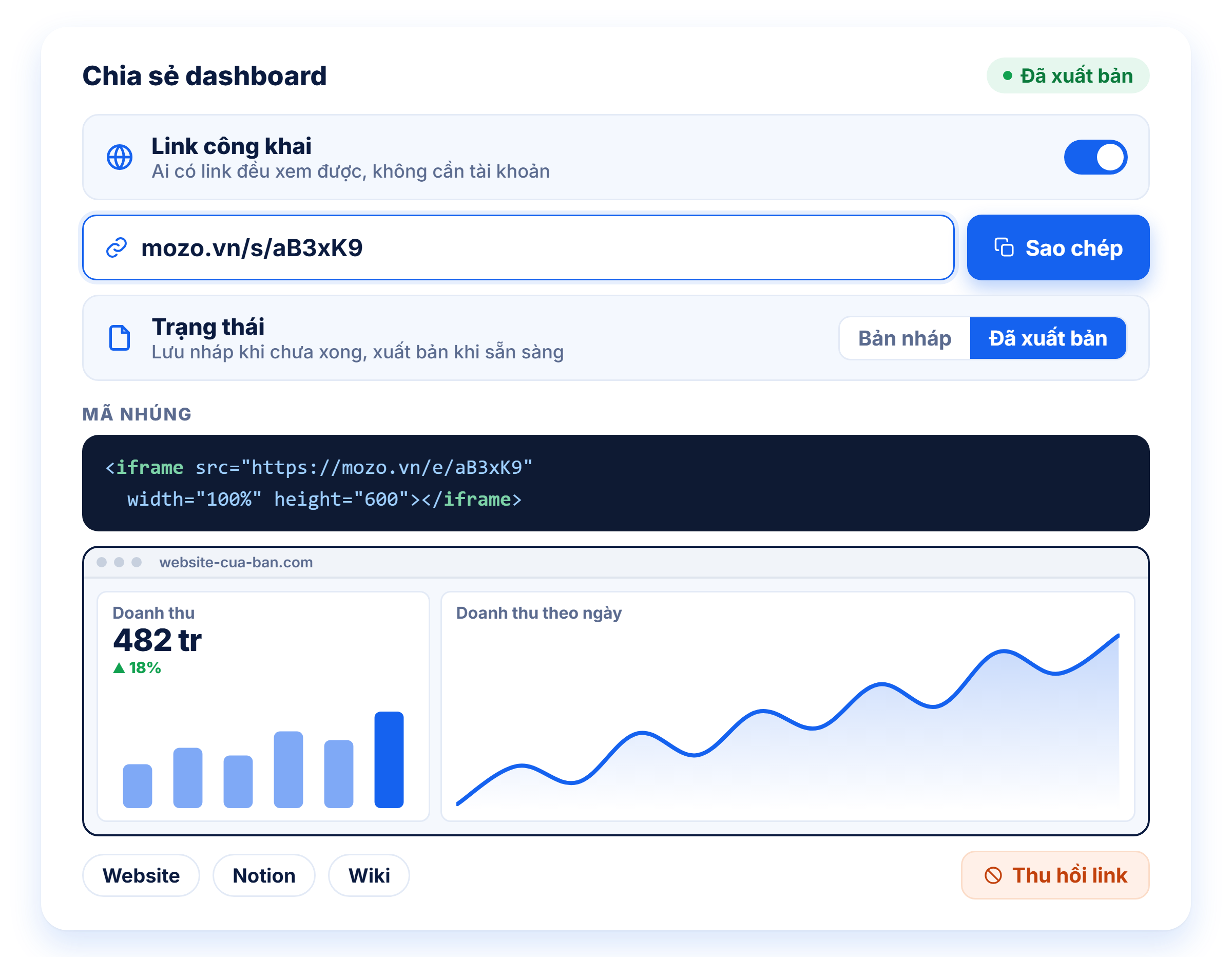Image resolution: width=1232 pixels, height=957 pixels.
Task: Click the Trạng thái row heading
Action: coord(207,327)
